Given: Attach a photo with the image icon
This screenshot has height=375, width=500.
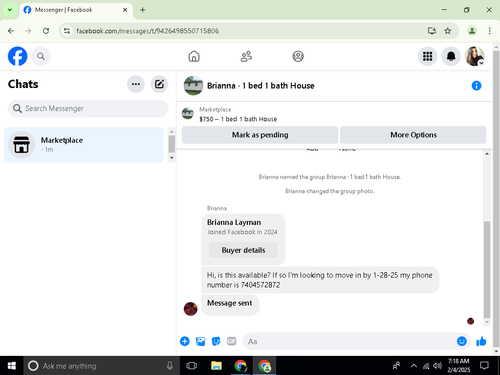Looking at the screenshot, I should (200, 341).
